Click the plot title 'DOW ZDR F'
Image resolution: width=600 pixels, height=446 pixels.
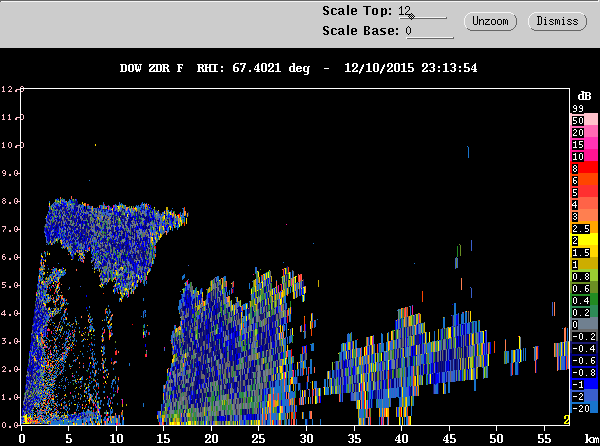[152, 68]
